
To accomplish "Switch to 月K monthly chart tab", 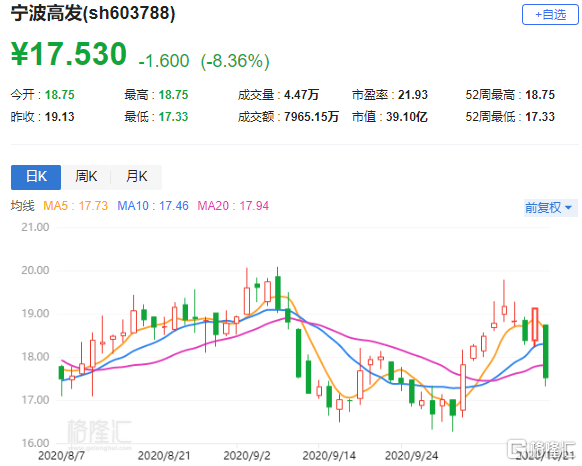I will 136,177.
